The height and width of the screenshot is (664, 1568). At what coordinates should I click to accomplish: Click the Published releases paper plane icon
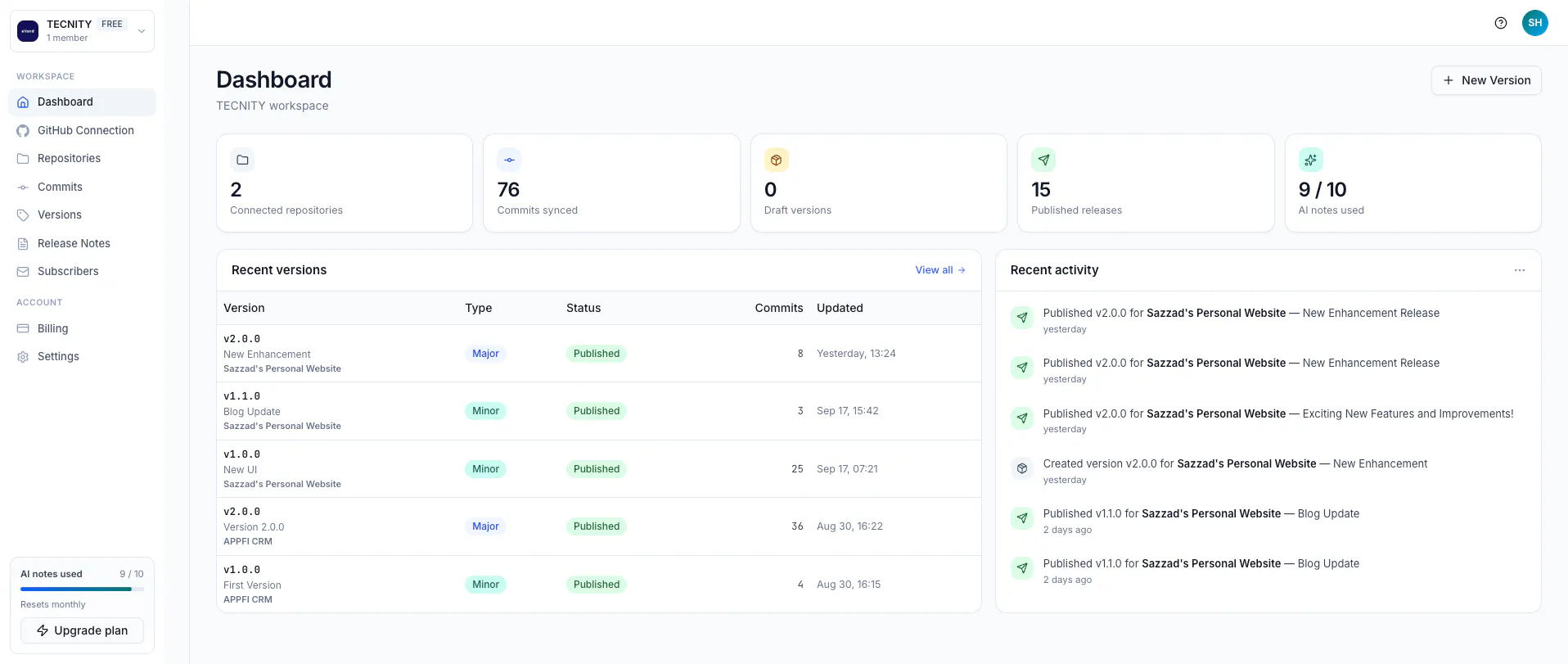pos(1043,160)
